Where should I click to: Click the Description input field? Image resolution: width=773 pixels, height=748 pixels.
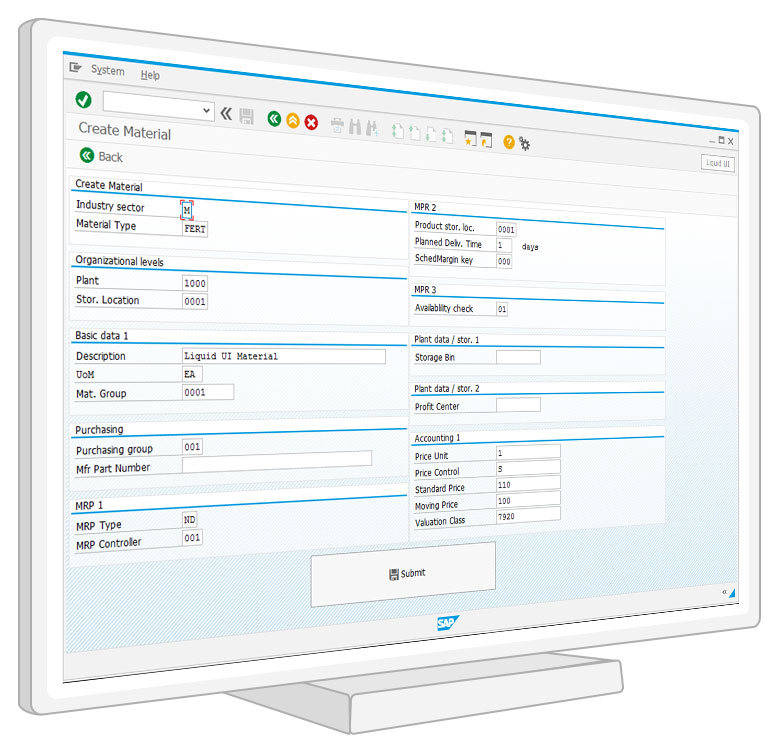[x=283, y=356]
